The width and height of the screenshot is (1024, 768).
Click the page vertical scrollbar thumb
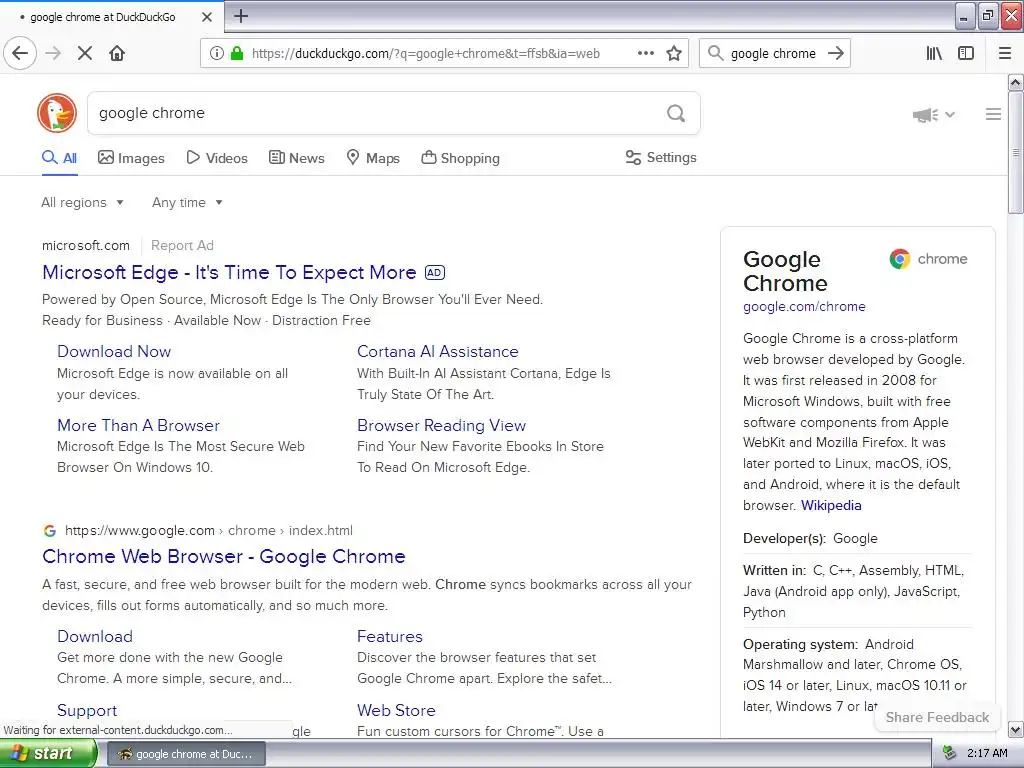[1015, 152]
